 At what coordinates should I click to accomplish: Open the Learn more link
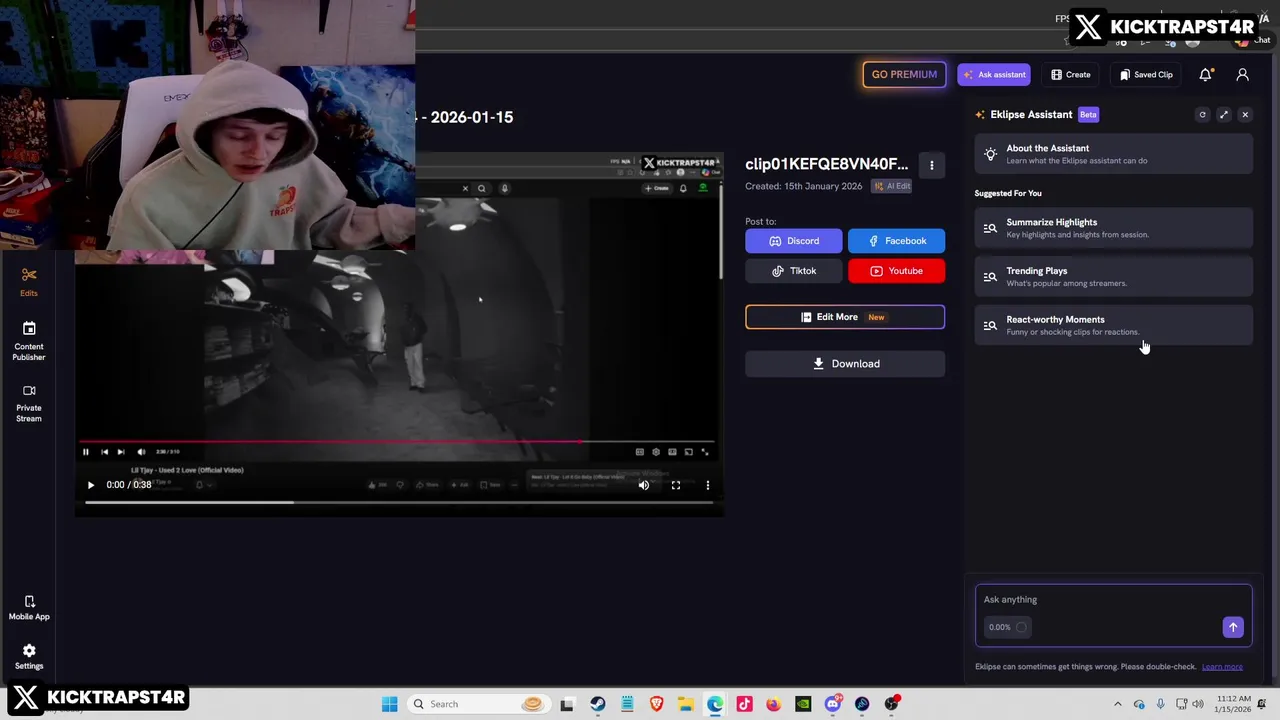click(x=1222, y=667)
